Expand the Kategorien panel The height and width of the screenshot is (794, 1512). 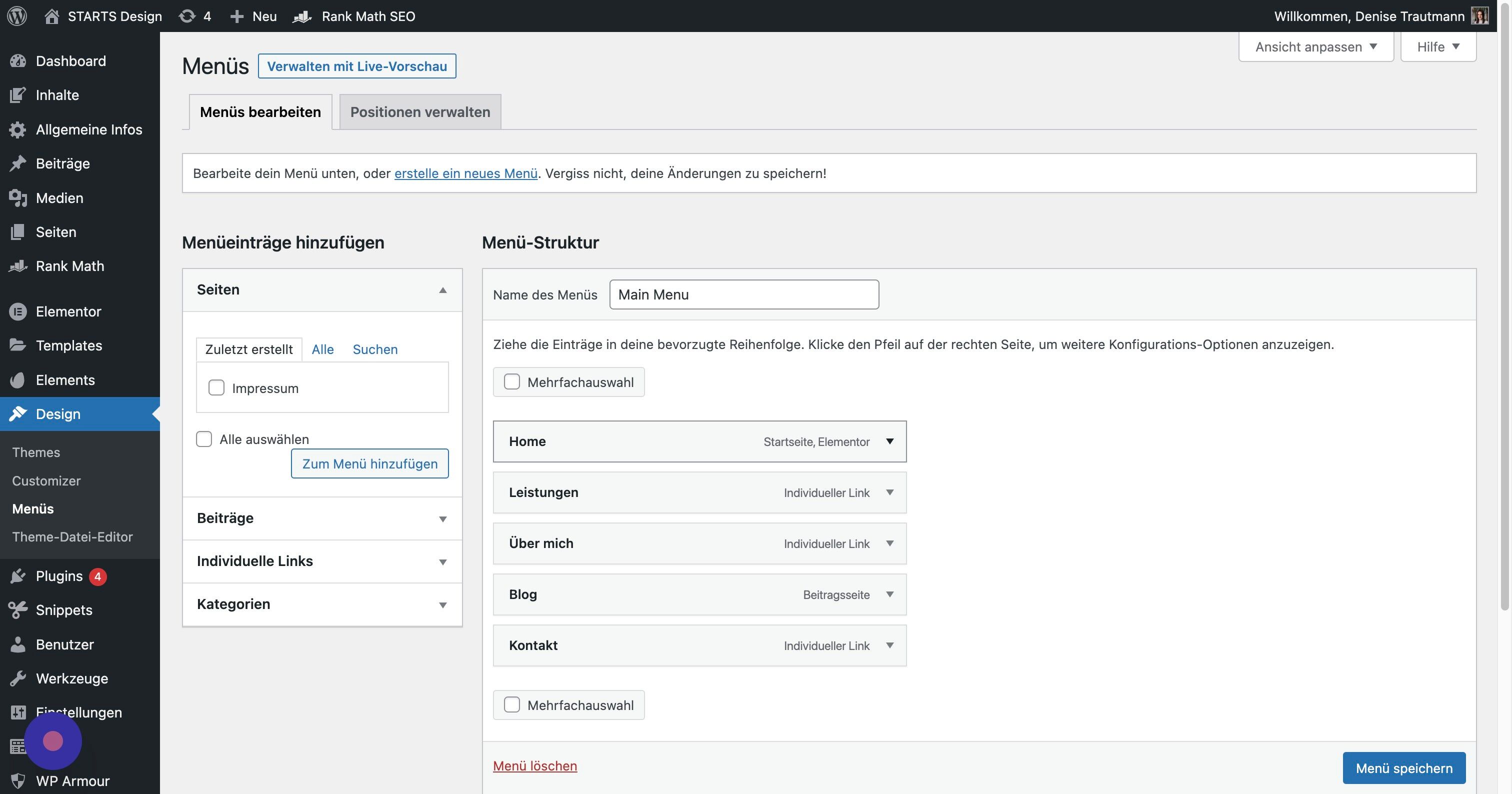322,604
